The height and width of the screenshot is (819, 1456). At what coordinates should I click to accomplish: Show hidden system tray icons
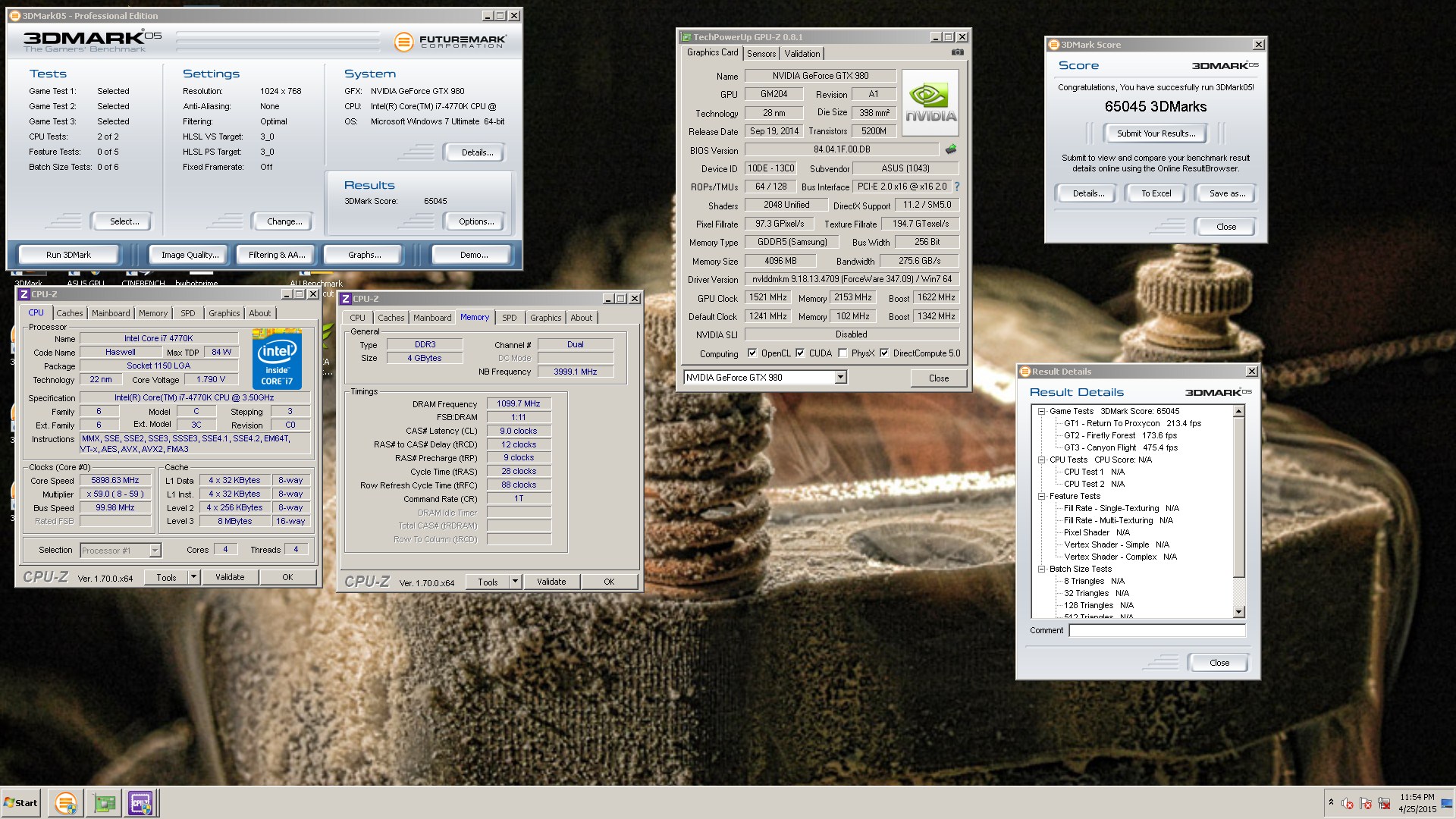(x=1331, y=803)
